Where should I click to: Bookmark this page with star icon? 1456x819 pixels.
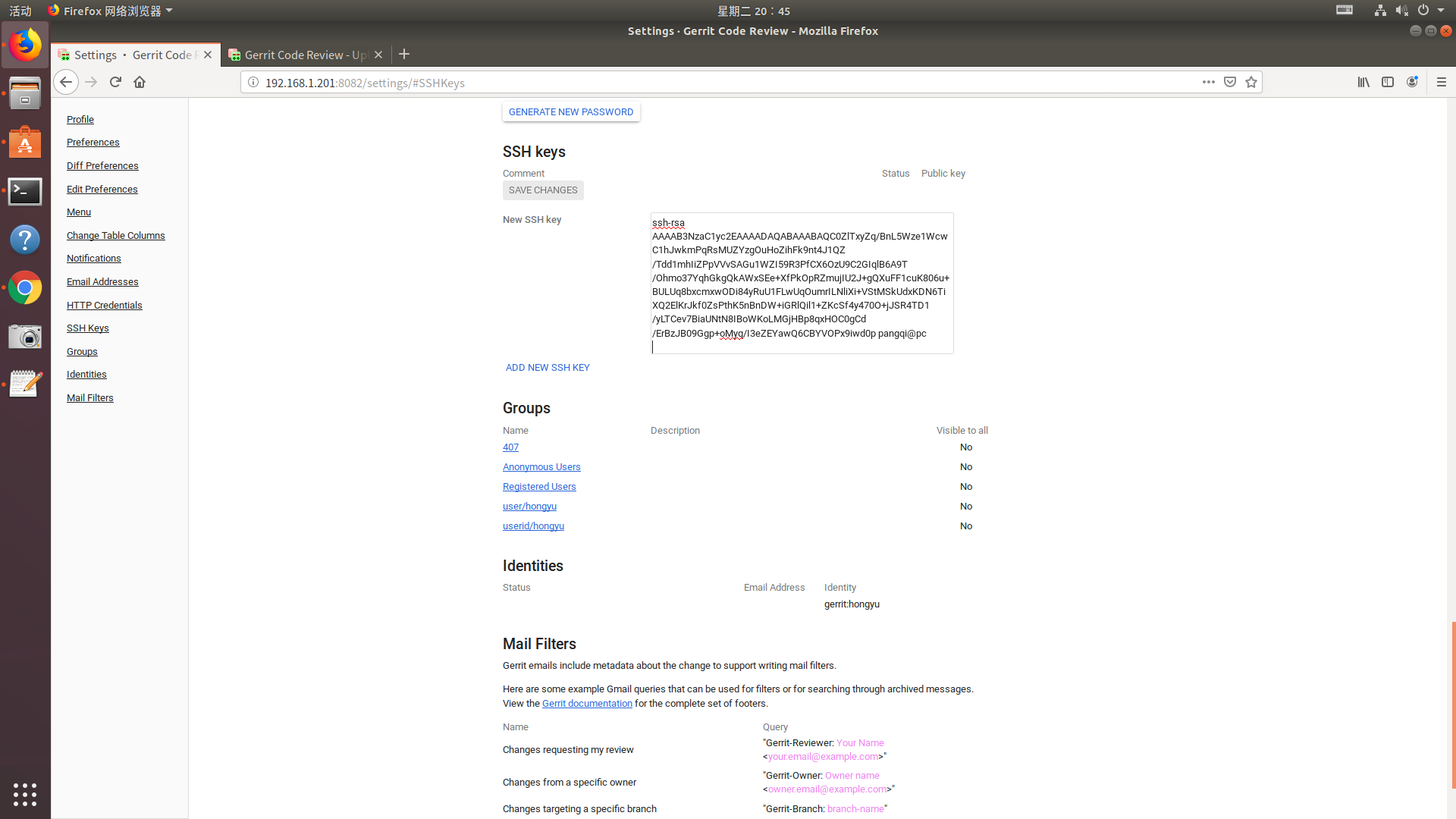point(1251,82)
